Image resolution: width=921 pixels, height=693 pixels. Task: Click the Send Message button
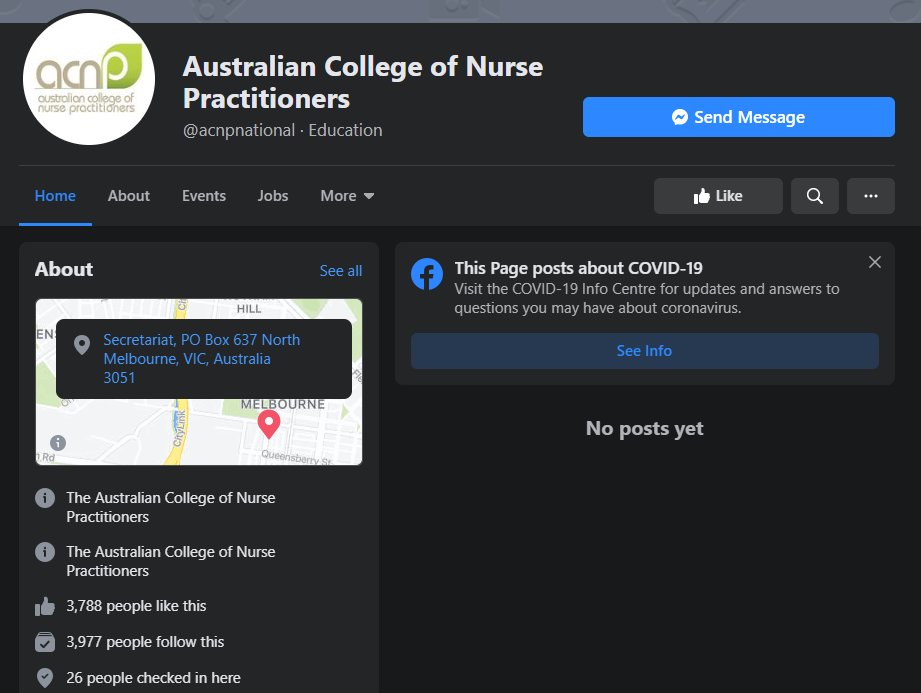[738, 116]
